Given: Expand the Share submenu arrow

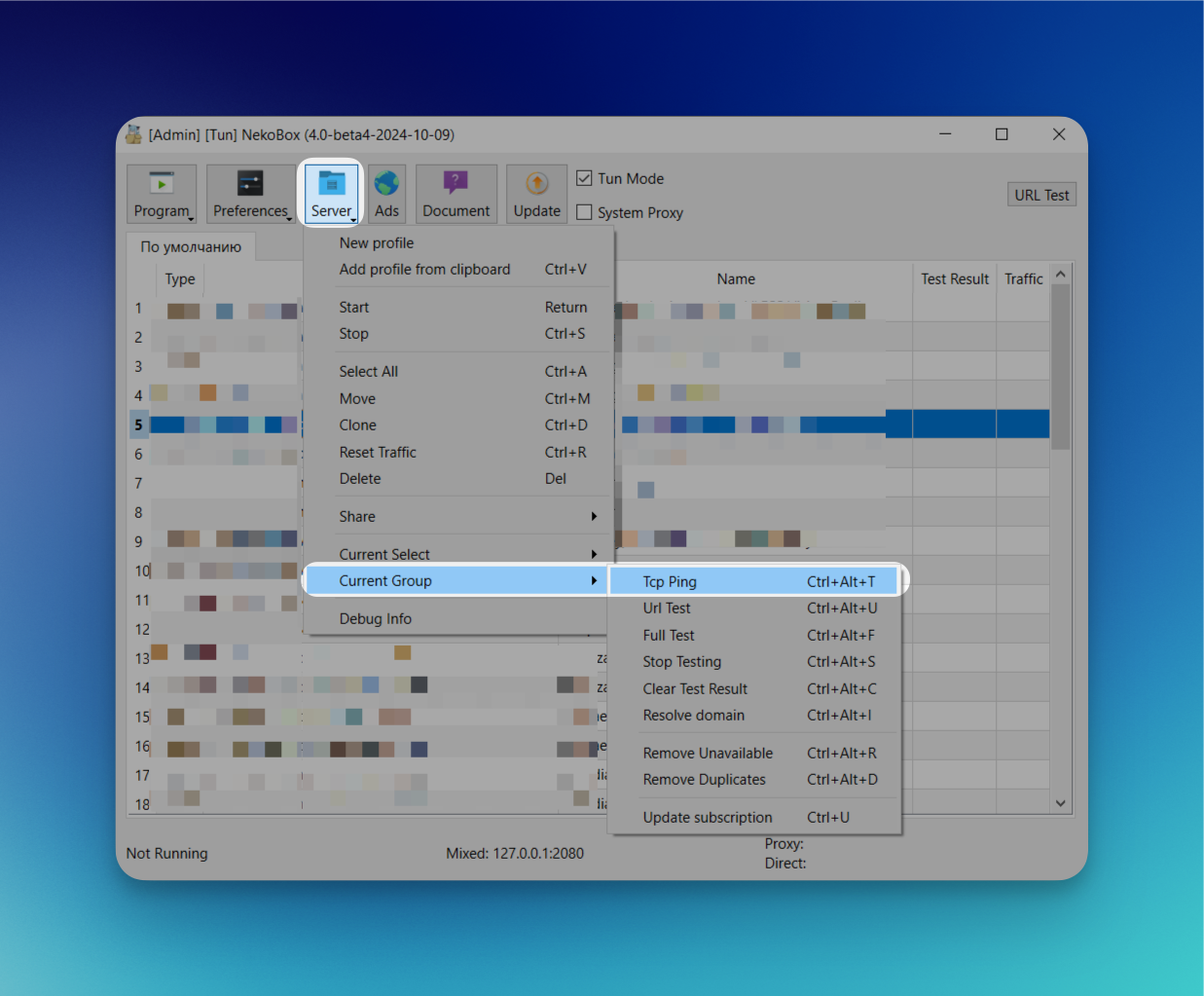Looking at the screenshot, I should [x=594, y=516].
